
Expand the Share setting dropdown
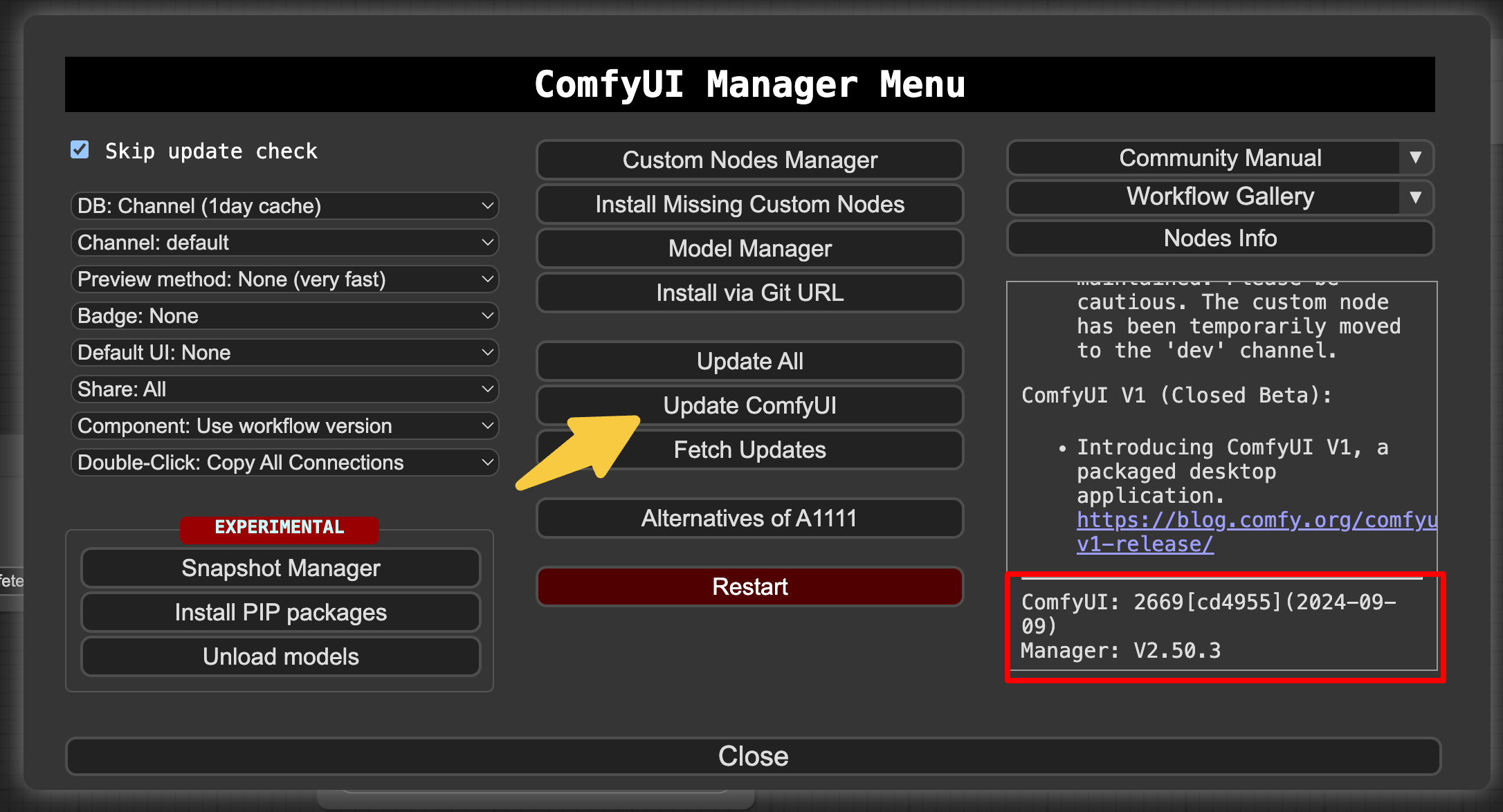[x=284, y=389]
